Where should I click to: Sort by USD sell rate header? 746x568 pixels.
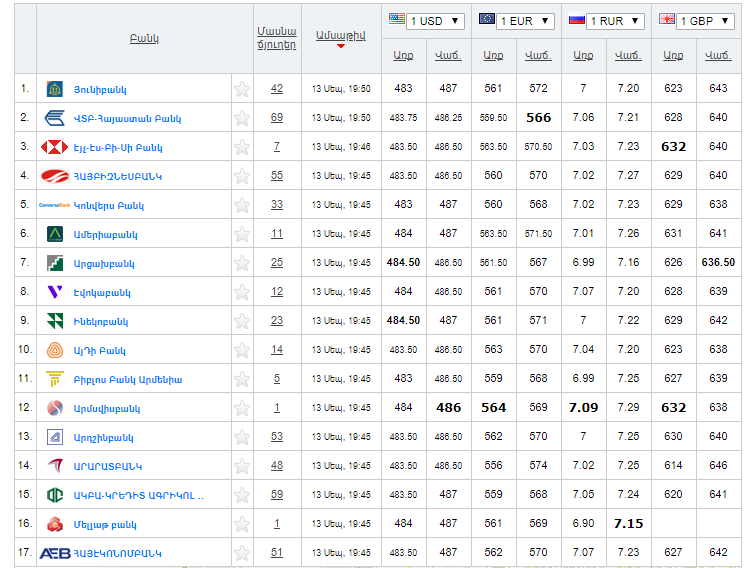click(448, 56)
